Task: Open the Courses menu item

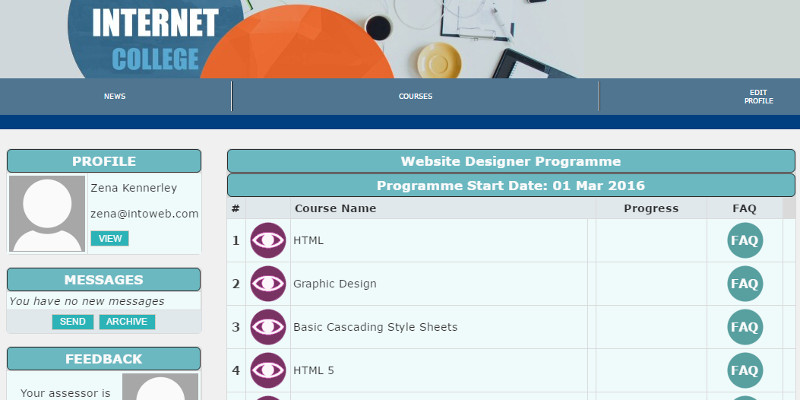Action: (415, 96)
